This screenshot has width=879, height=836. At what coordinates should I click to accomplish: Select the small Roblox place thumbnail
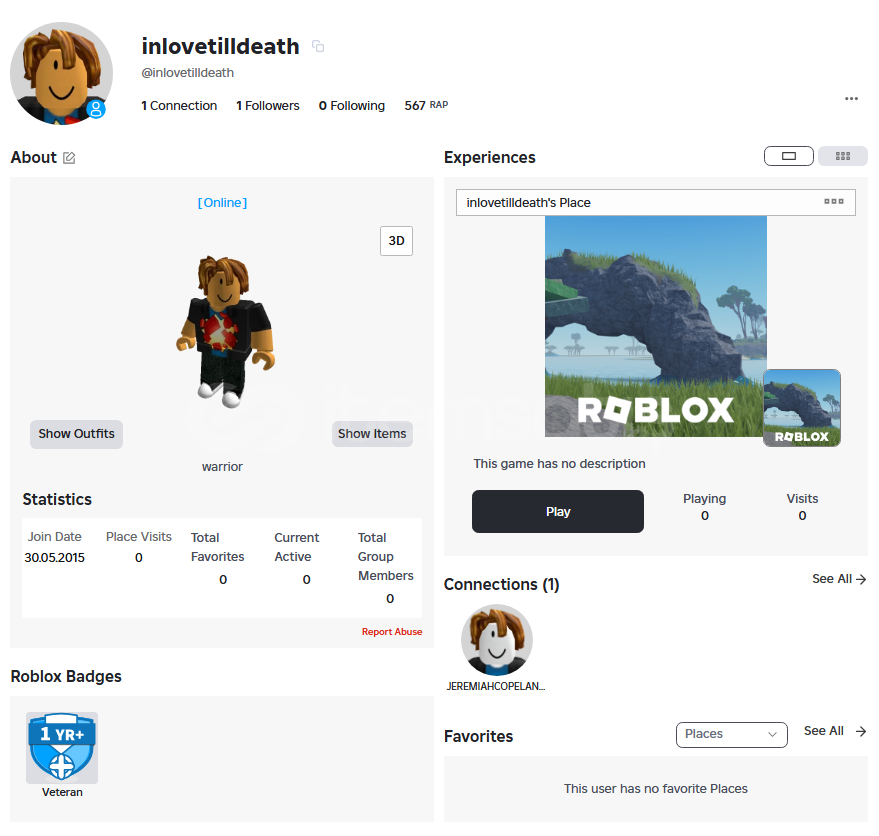pos(802,408)
